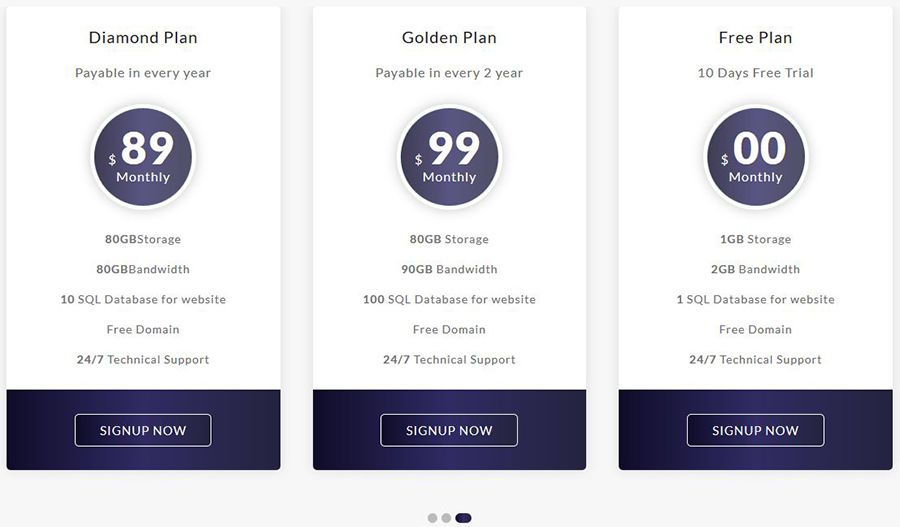Click "Payable in every 2 year" subtitle

click(449, 73)
